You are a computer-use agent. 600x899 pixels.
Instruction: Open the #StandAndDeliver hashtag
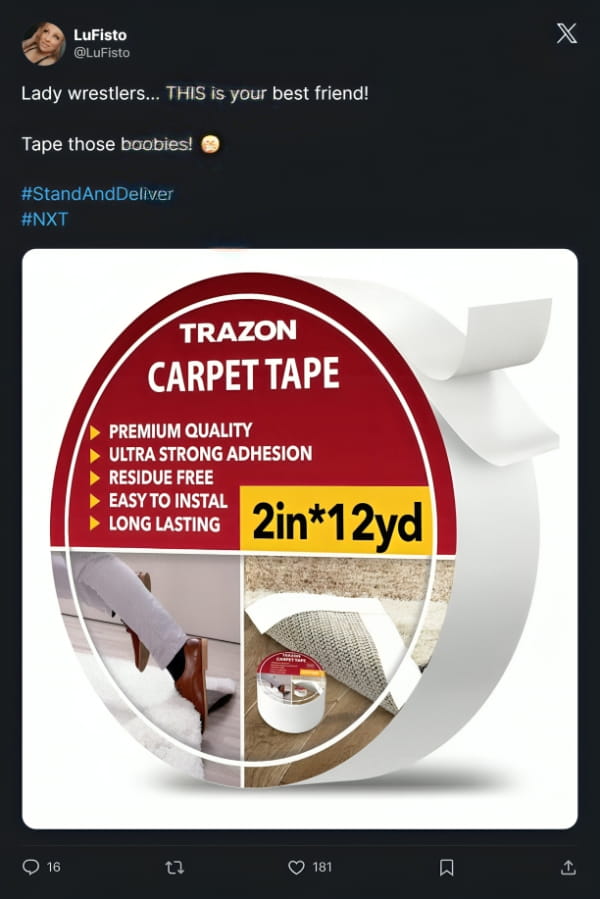click(97, 194)
